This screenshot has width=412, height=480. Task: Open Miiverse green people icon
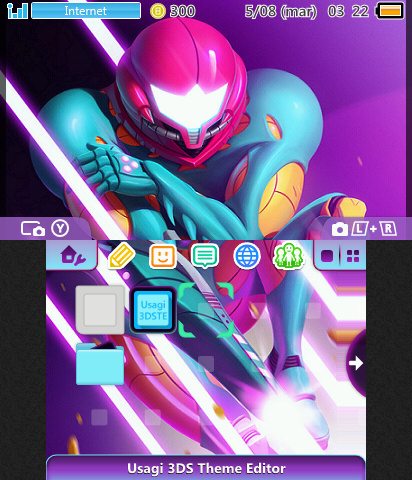(x=288, y=256)
